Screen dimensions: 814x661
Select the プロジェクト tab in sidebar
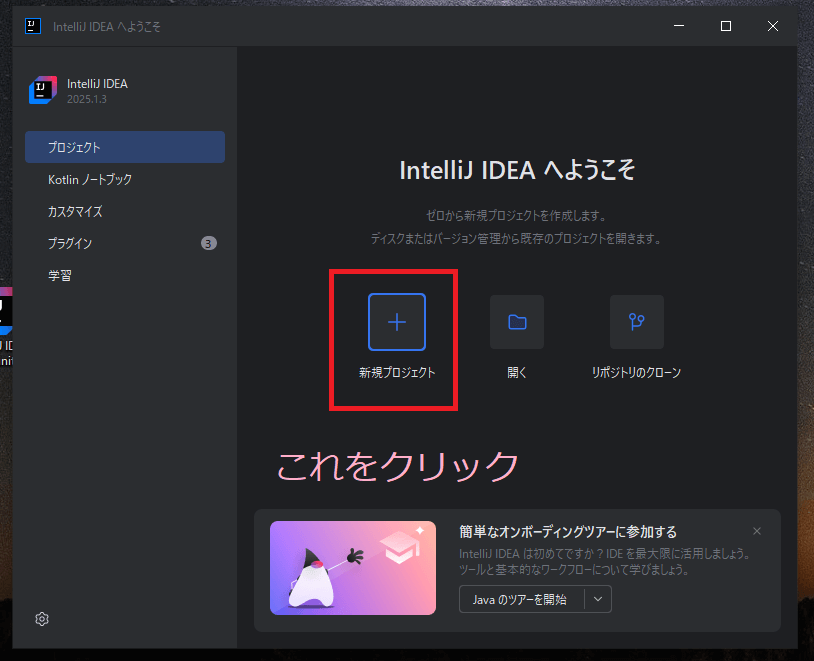coord(125,147)
